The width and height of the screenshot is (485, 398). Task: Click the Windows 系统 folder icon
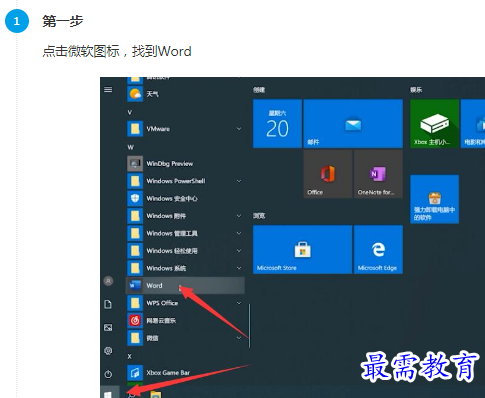[135, 268]
